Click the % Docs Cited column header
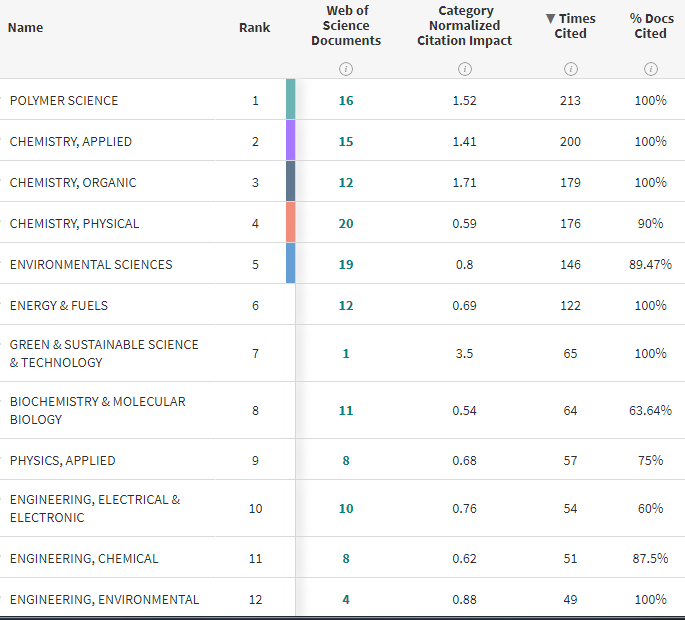 [650, 26]
